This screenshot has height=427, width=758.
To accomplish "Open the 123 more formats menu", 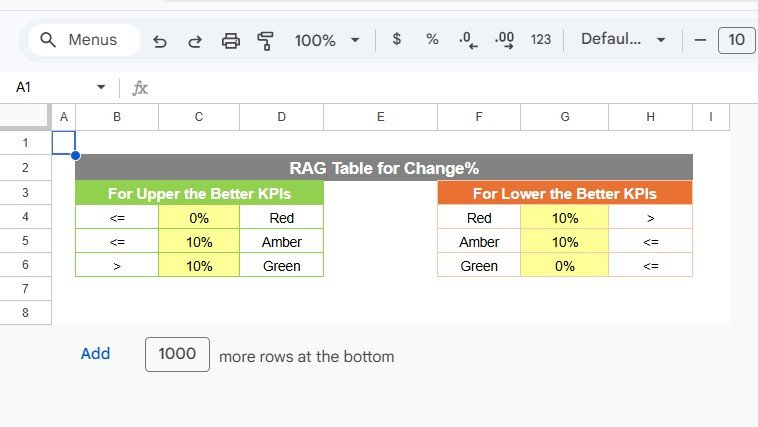I will 541,40.
